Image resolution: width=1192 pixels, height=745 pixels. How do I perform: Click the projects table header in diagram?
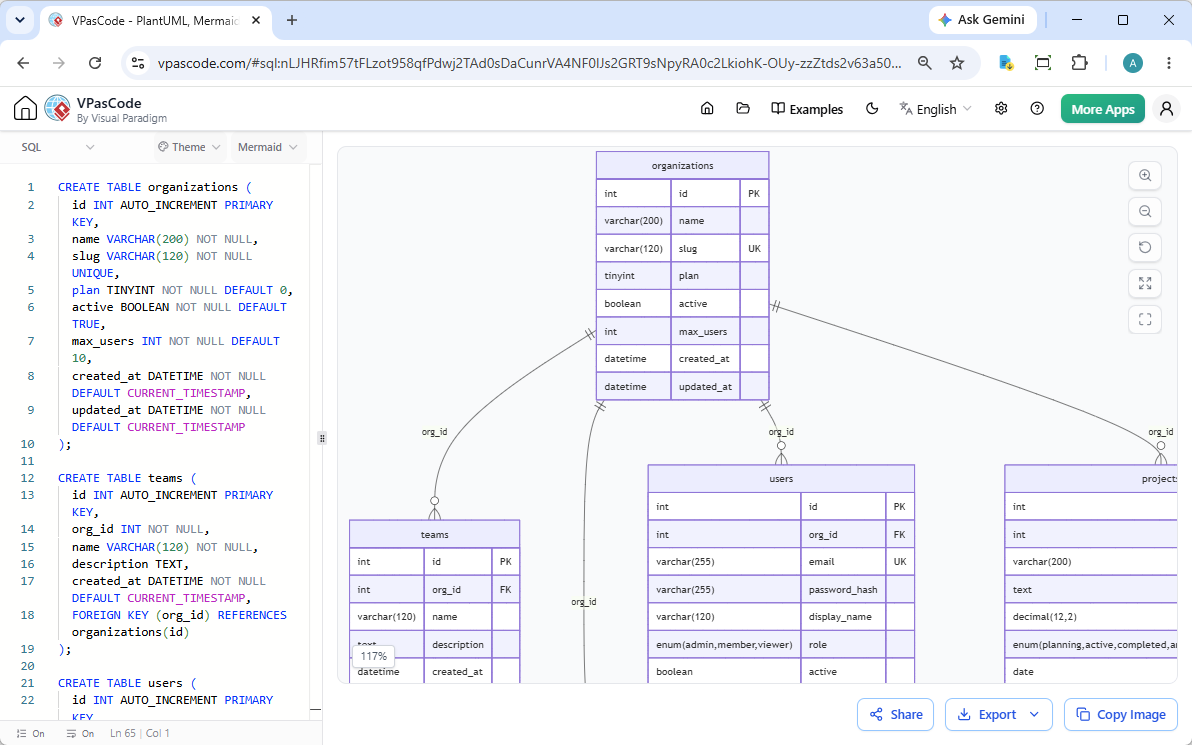point(1091,479)
